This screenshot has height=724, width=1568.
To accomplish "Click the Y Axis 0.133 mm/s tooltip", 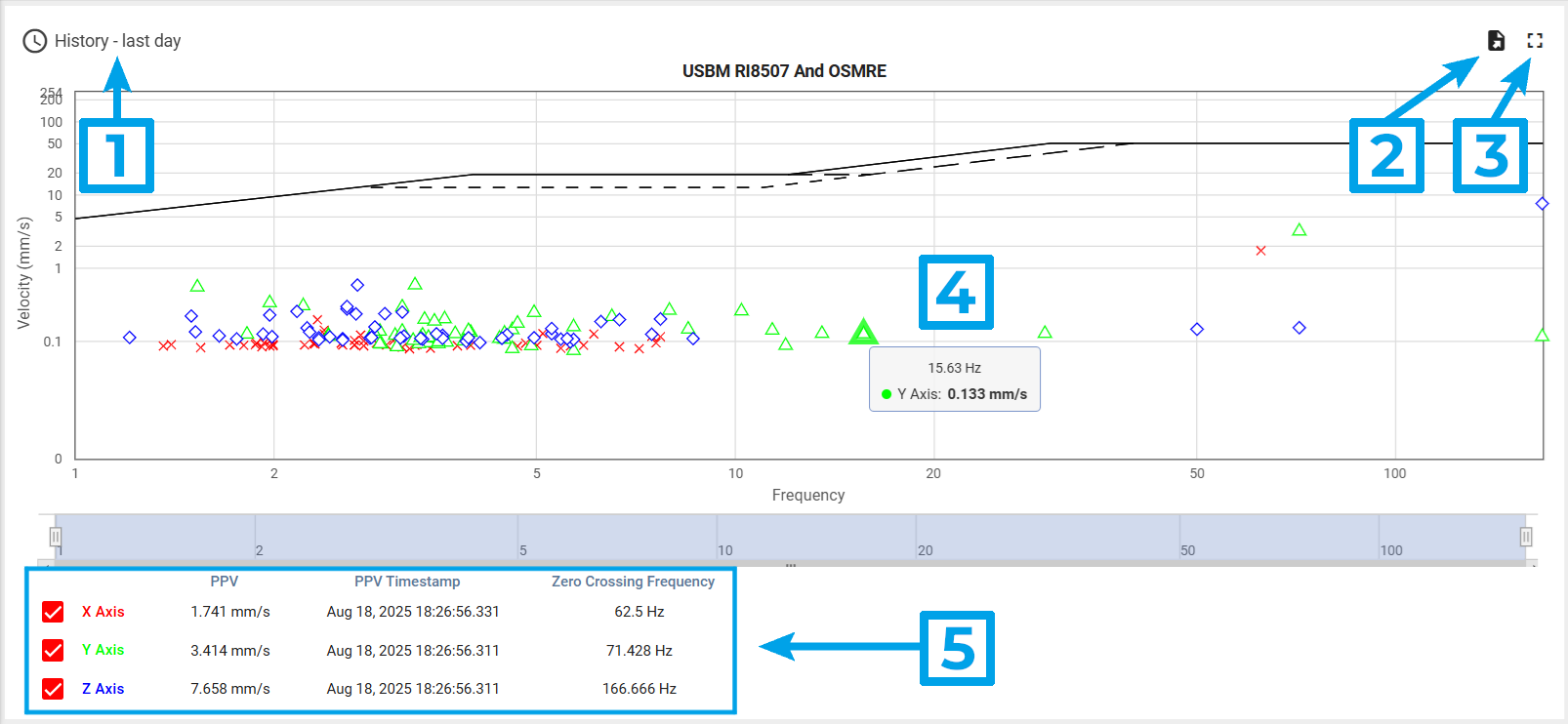I will [954, 382].
